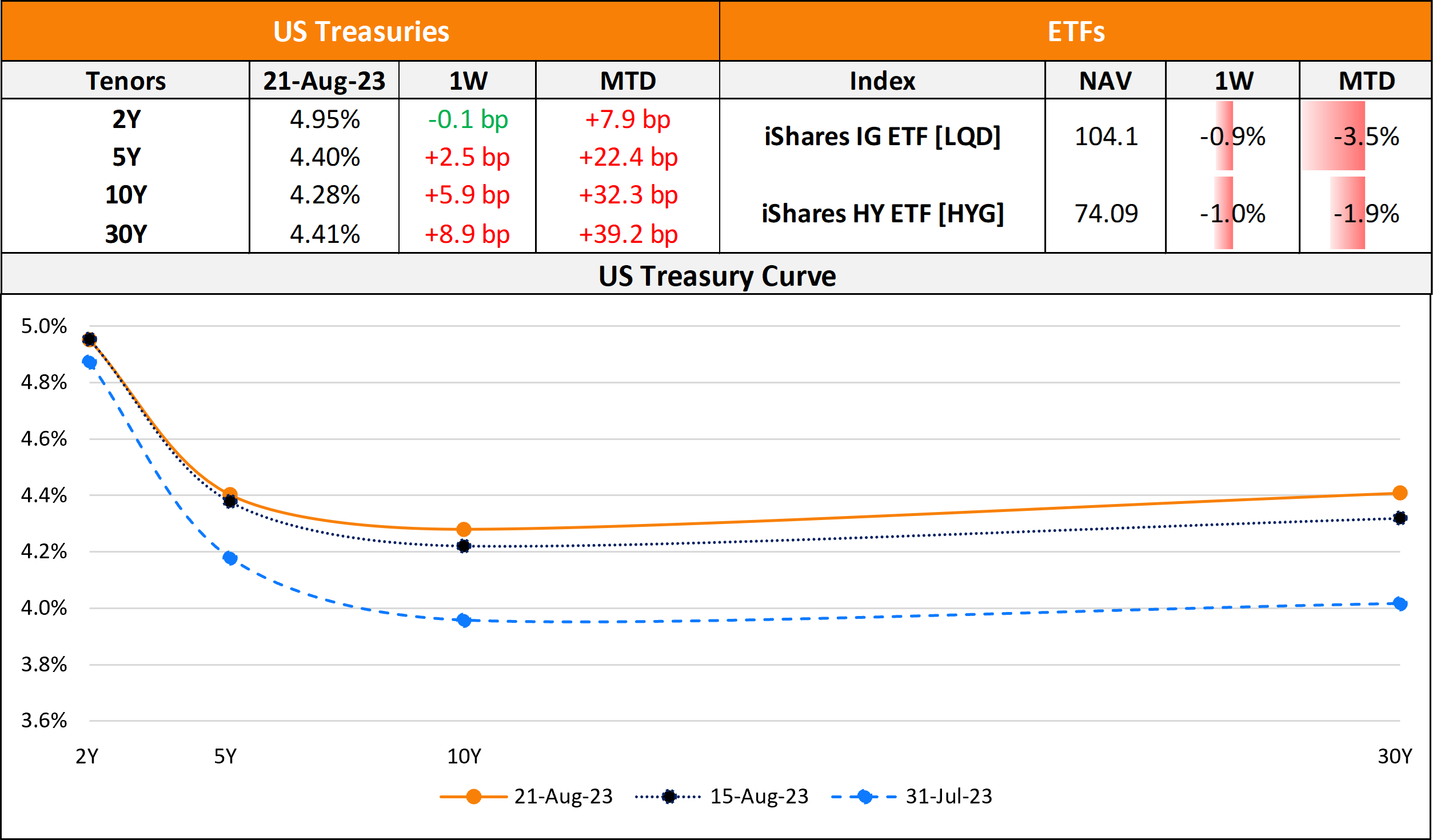Click the LQD MTD -3.5% red bar
The width and height of the screenshot is (1433, 840).
click(x=1334, y=136)
